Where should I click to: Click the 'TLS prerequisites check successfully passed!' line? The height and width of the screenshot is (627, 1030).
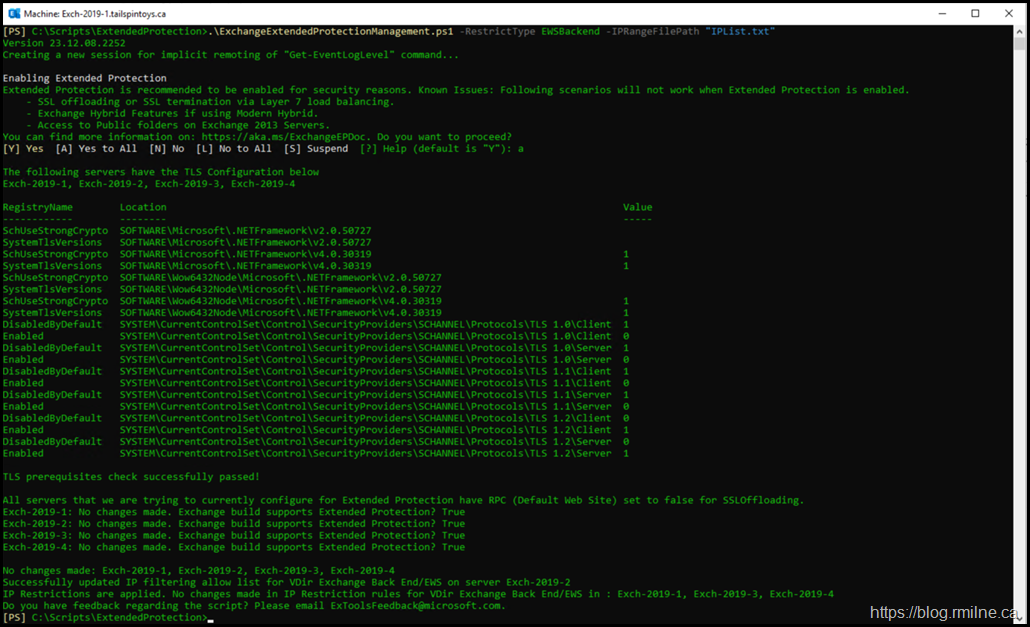point(131,477)
